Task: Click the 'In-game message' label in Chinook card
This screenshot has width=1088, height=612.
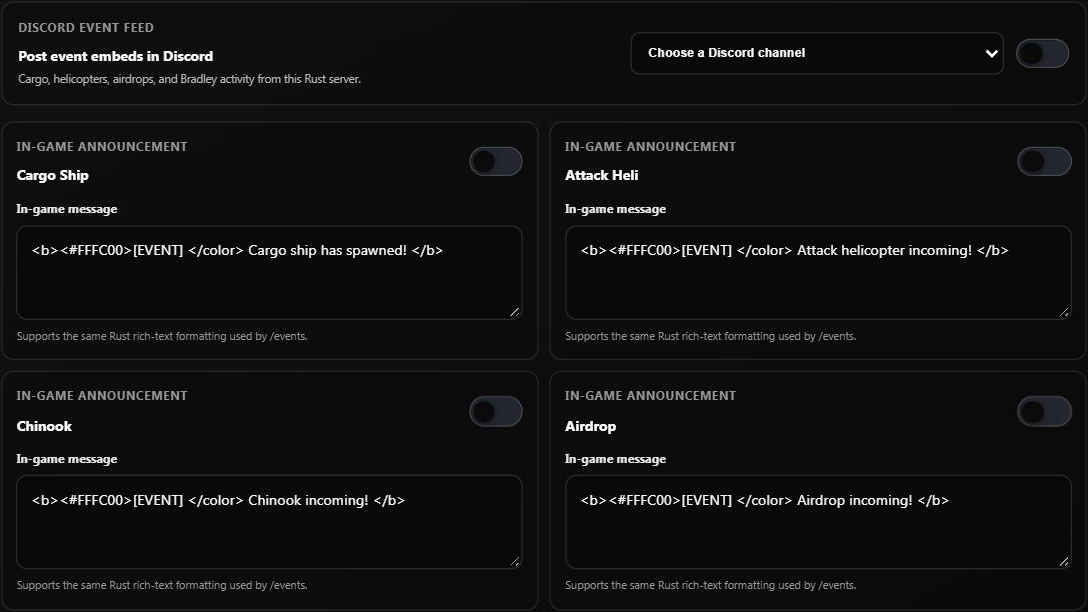Action: pos(67,459)
